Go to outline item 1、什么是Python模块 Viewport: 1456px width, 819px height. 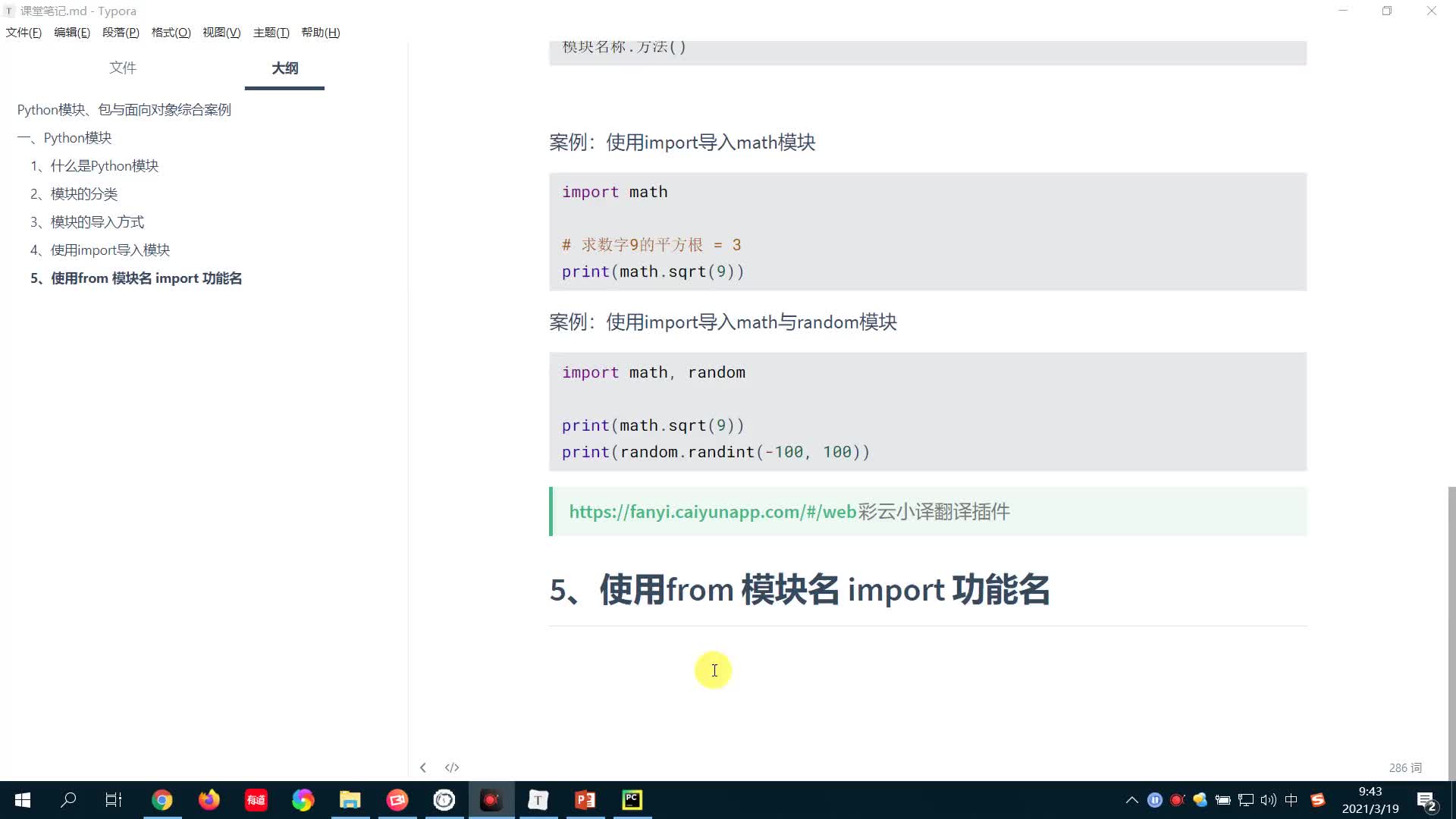pos(95,166)
